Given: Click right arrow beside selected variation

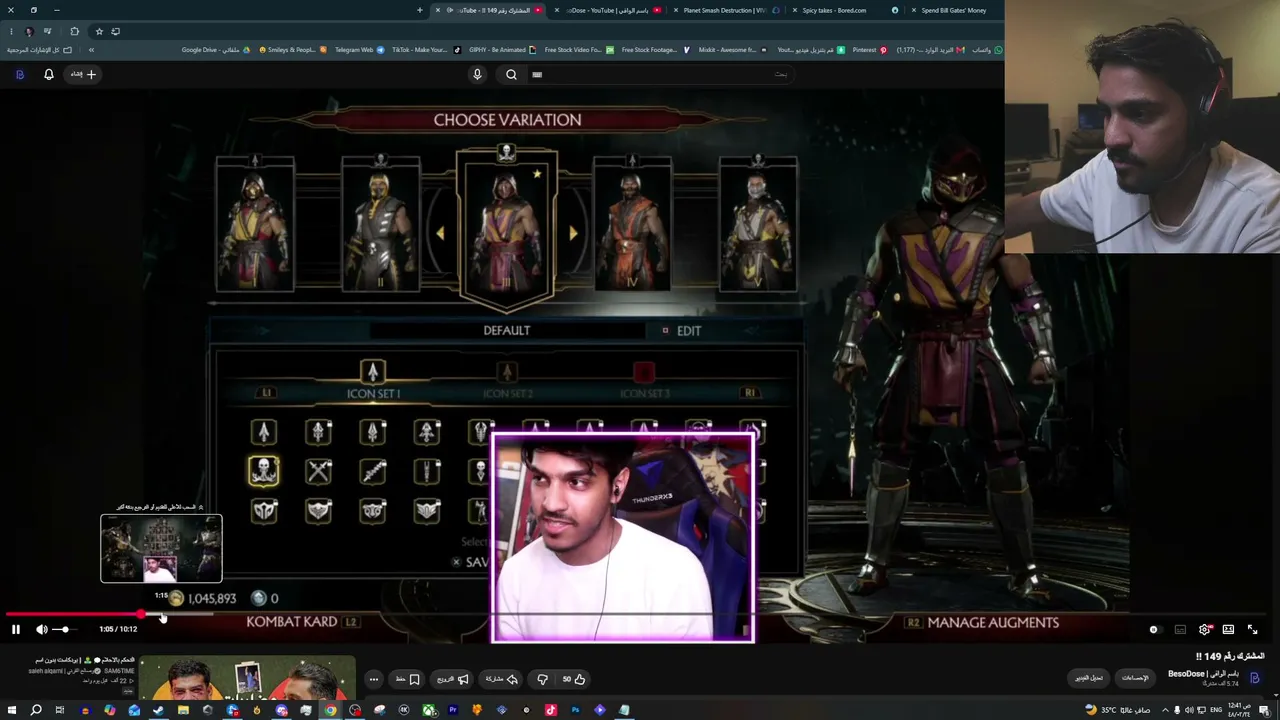Looking at the screenshot, I should click(x=573, y=233).
